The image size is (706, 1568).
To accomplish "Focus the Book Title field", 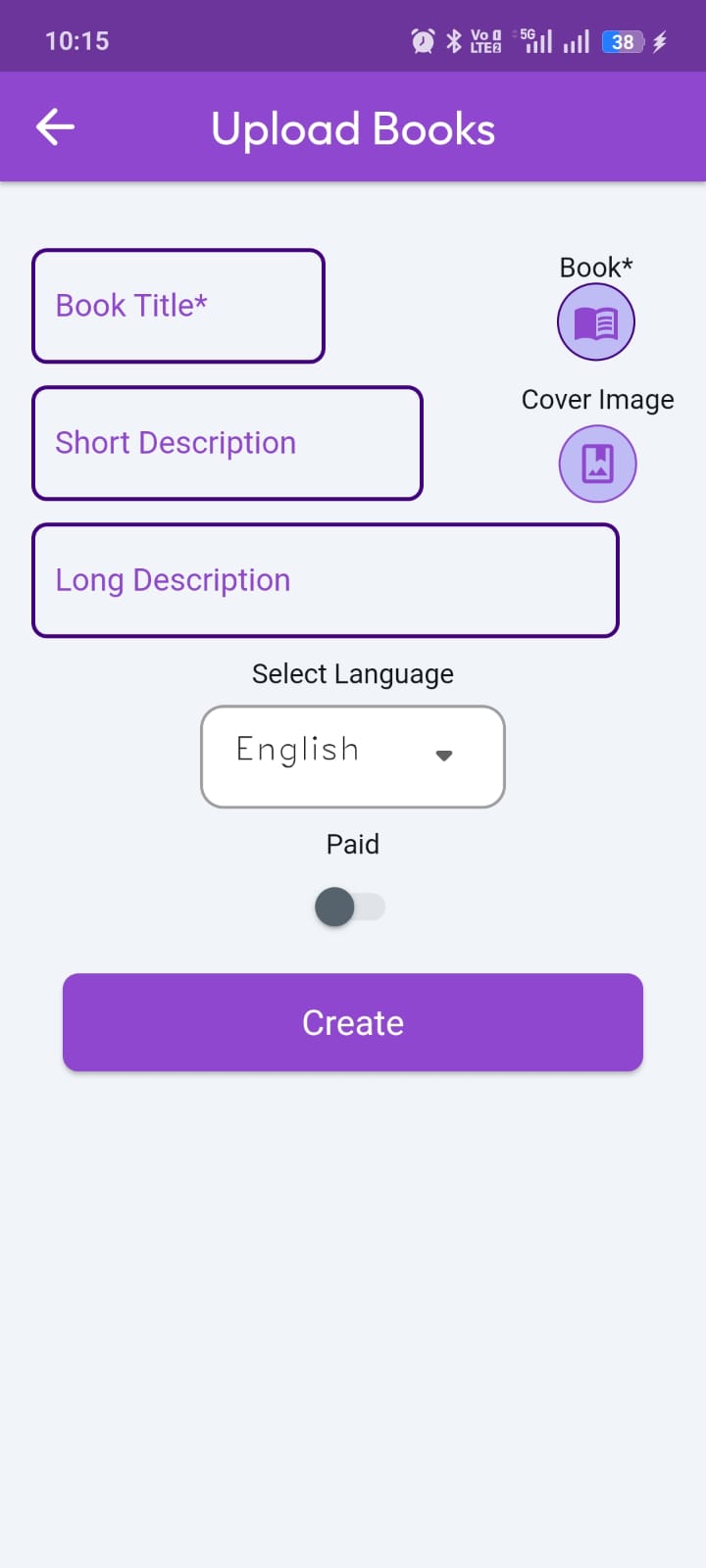I will (x=178, y=306).
